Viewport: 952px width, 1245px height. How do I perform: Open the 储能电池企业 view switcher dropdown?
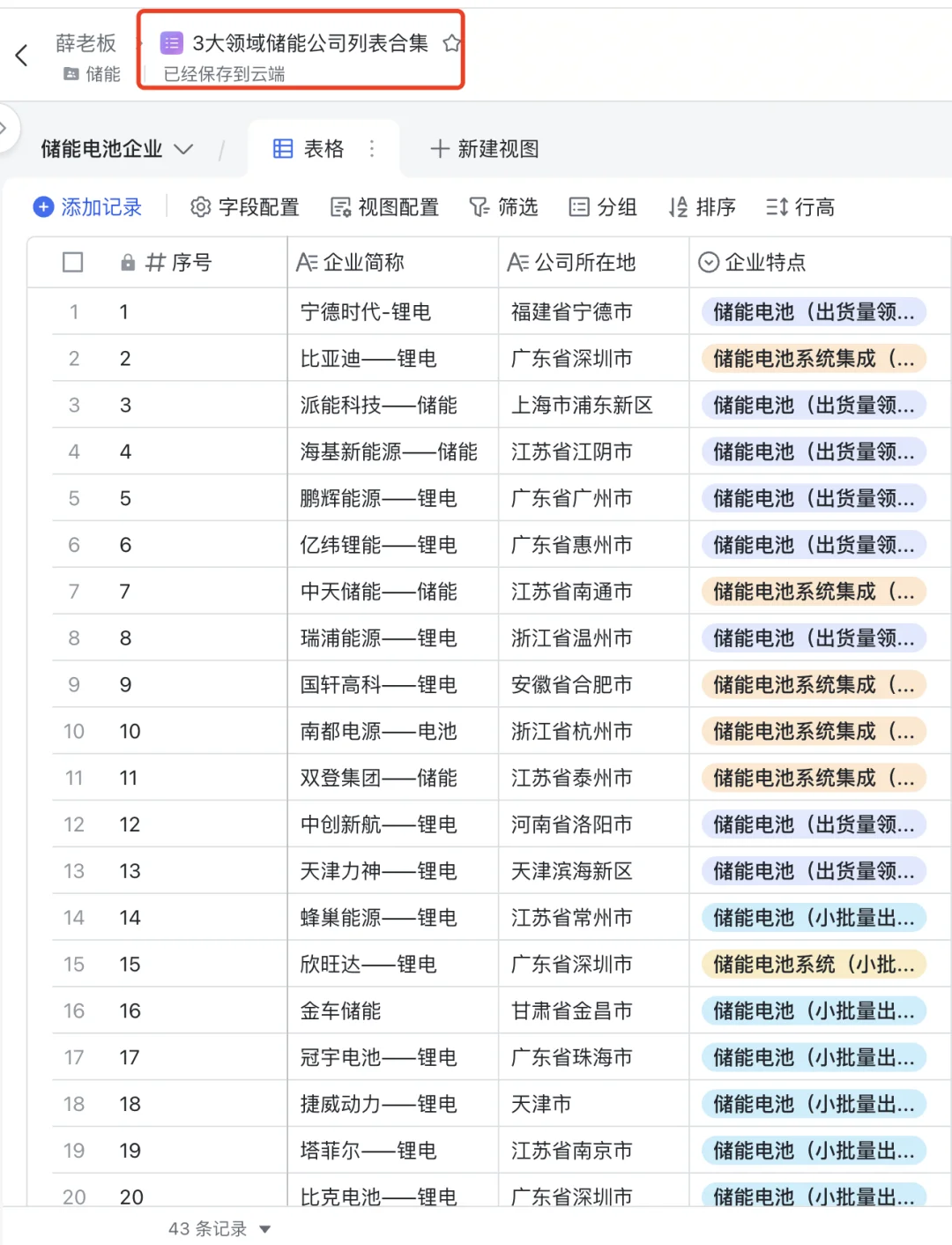point(184,149)
